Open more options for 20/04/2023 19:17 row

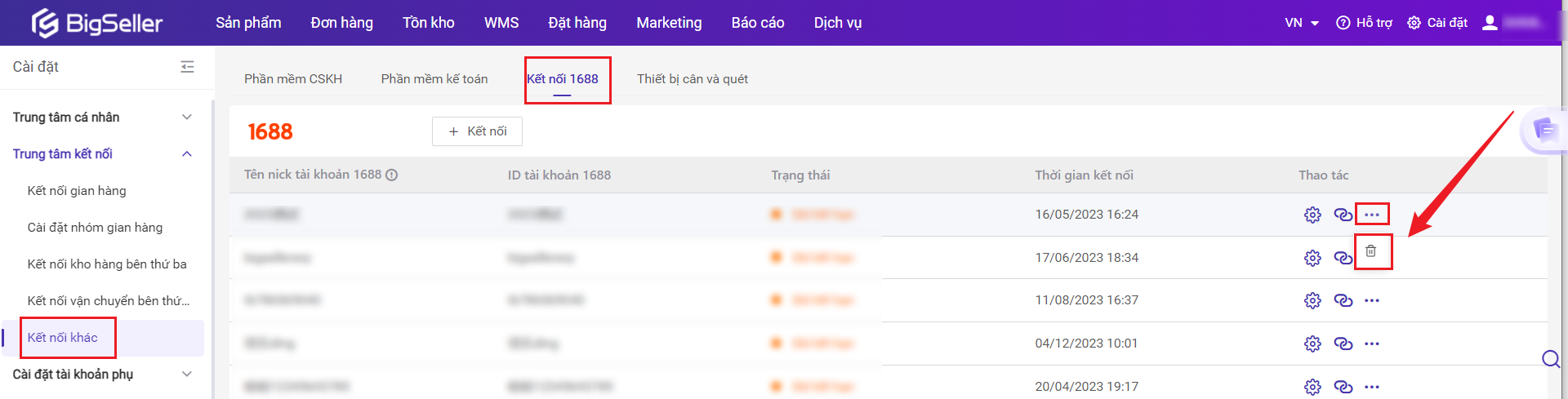pos(1372,387)
